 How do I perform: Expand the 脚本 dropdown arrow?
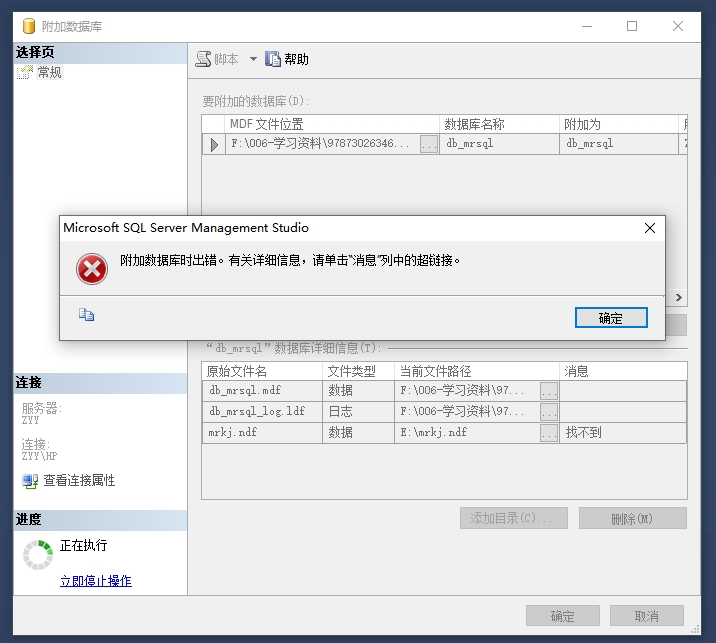[x=253, y=59]
